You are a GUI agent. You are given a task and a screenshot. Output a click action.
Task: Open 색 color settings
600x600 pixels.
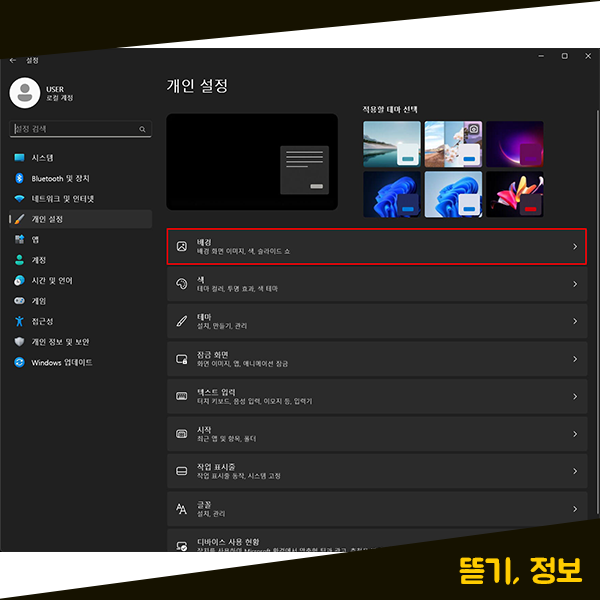coord(377,284)
